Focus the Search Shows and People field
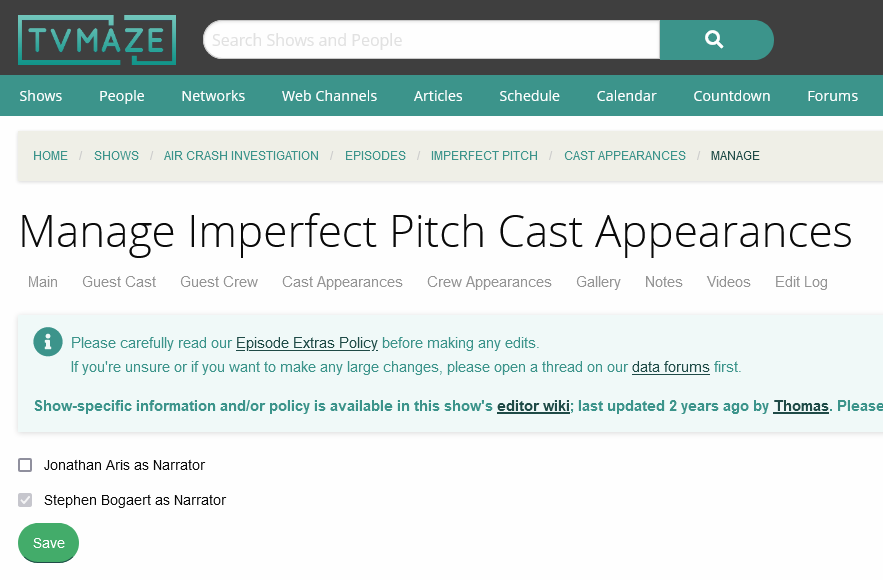Image resolution: width=883 pixels, height=580 pixels. [x=431, y=40]
